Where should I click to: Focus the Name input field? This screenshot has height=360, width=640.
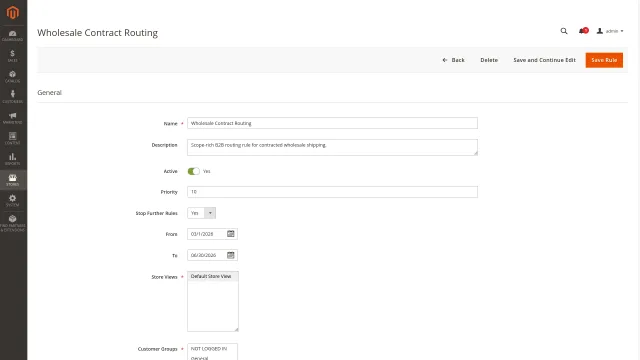pyautogui.click(x=332, y=123)
